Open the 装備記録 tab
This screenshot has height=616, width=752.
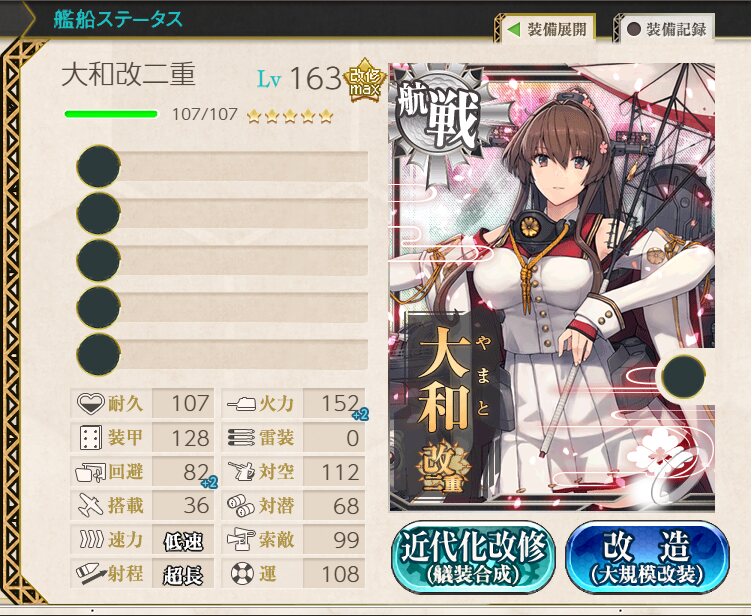click(x=667, y=29)
